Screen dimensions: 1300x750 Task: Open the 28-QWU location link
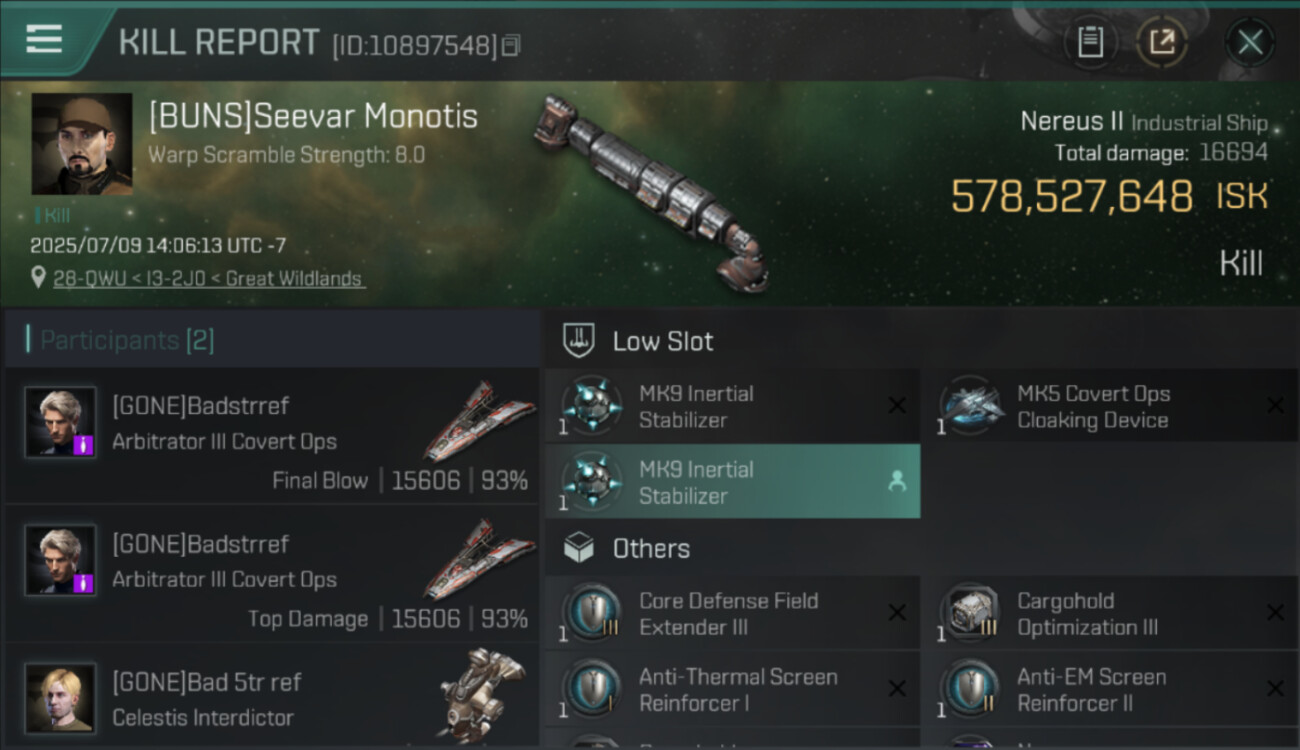tap(208, 279)
